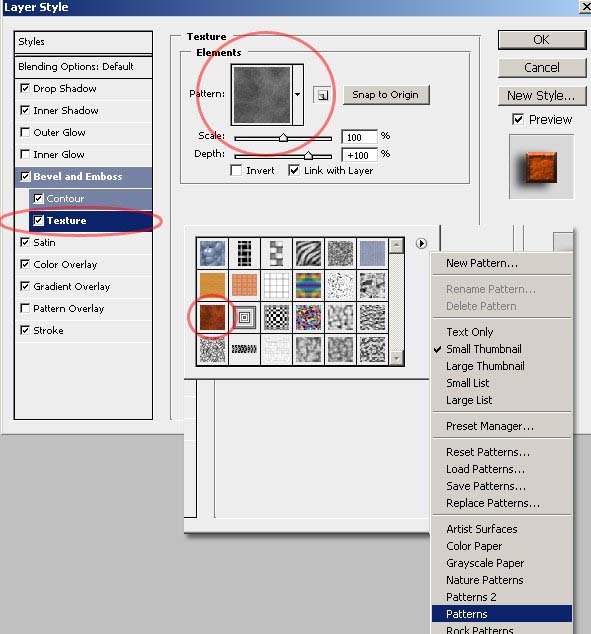Uncheck the Link with Layer checkbox
Viewport: 591px width, 634px height.
pyautogui.click(x=294, y=170)
